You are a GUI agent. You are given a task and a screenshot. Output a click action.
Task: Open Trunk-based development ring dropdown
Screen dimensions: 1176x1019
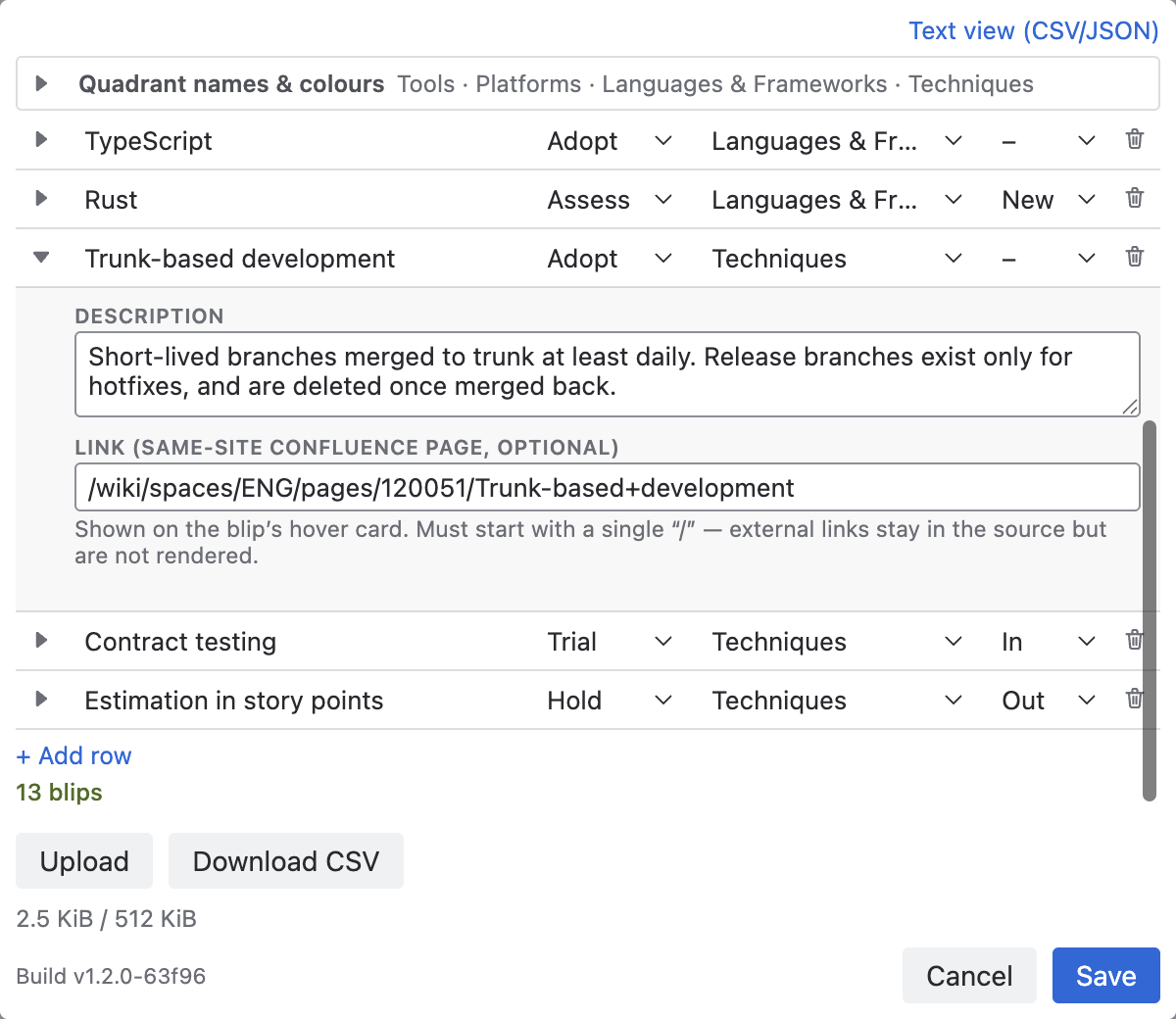point(610,259)
